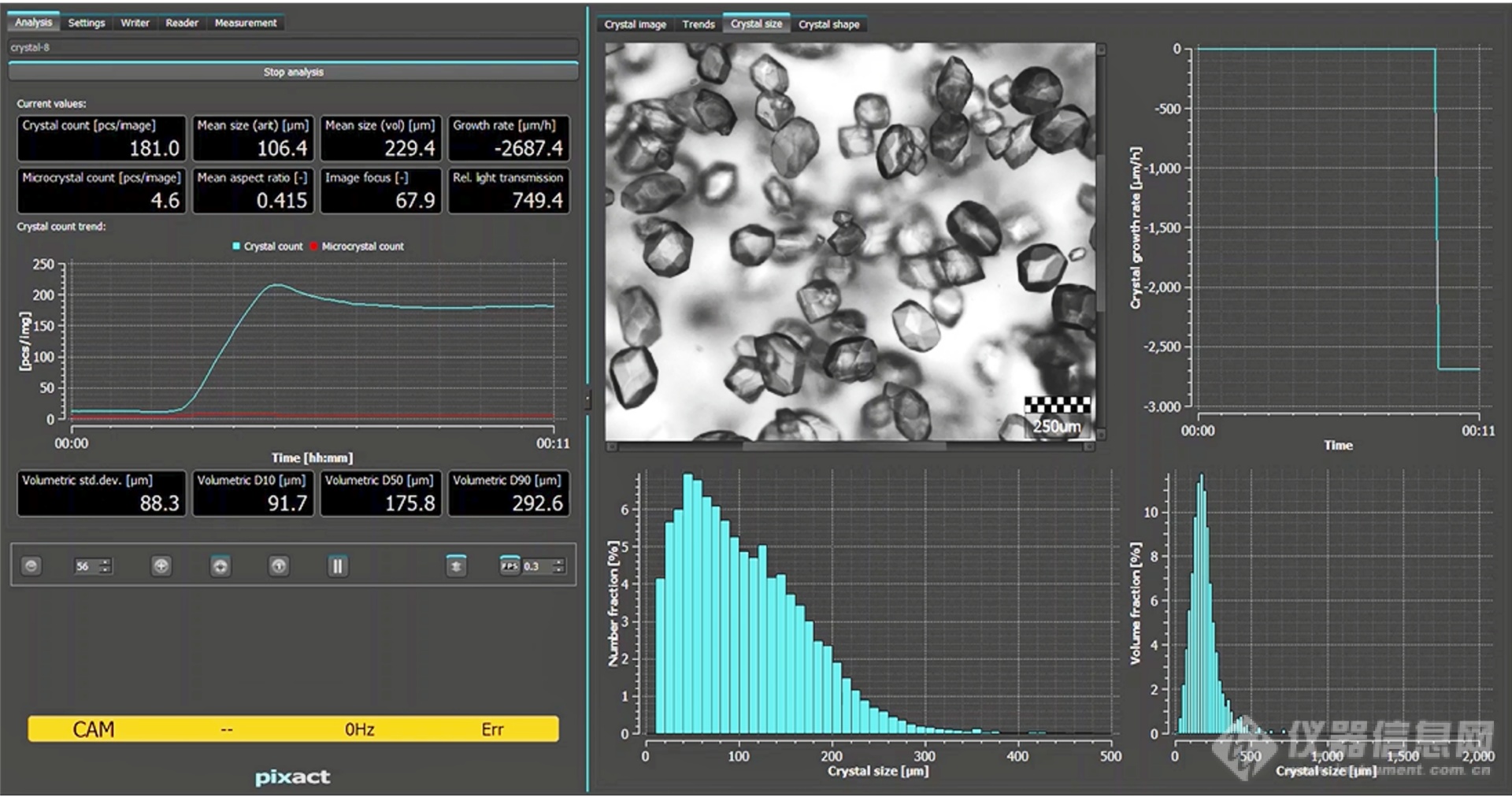Increase the zoom value 56 with up arrow
Screen dimensions: 1512x797
tap(106, 562)
